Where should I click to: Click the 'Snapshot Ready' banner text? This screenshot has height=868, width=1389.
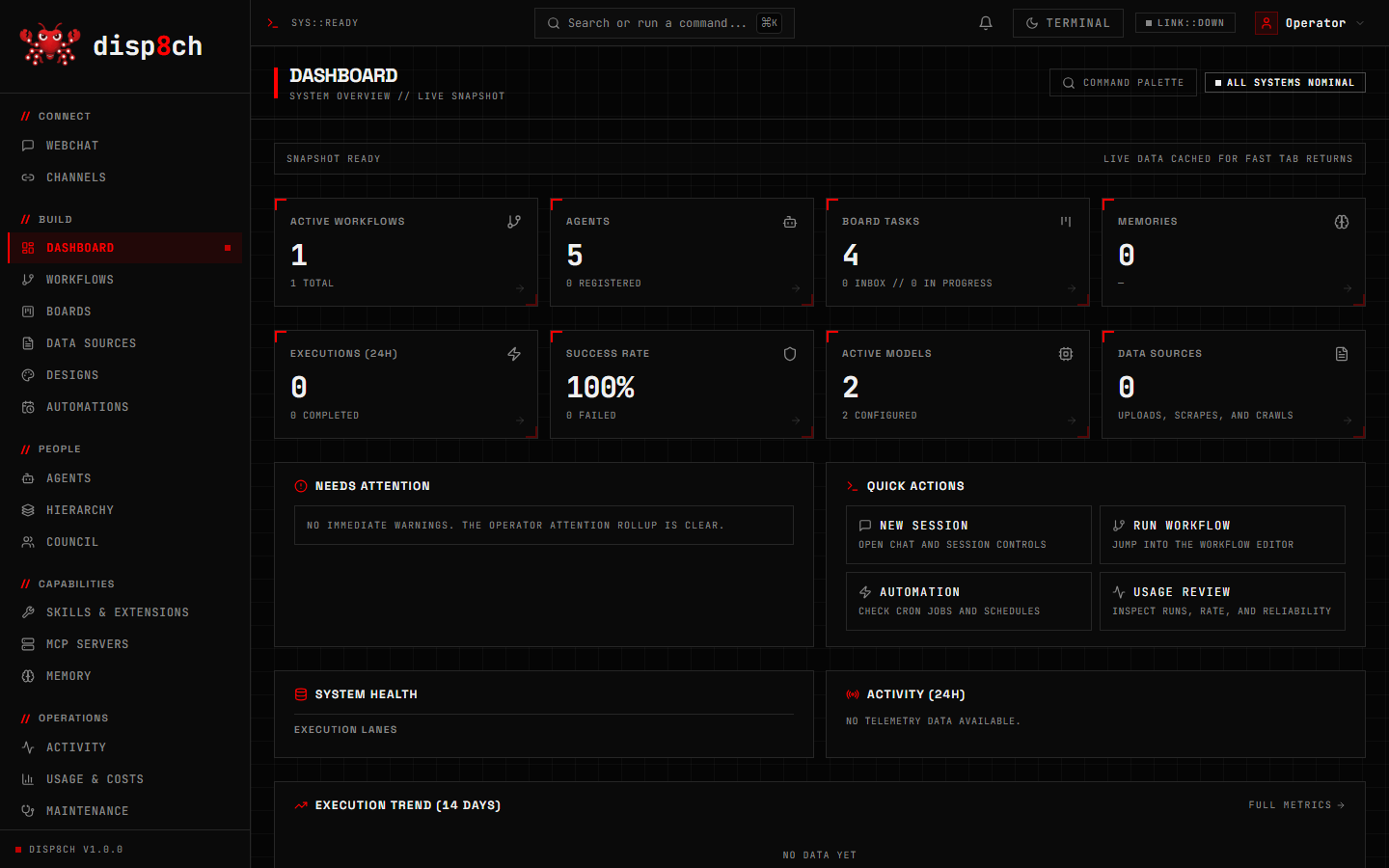[x=333, y=159]
